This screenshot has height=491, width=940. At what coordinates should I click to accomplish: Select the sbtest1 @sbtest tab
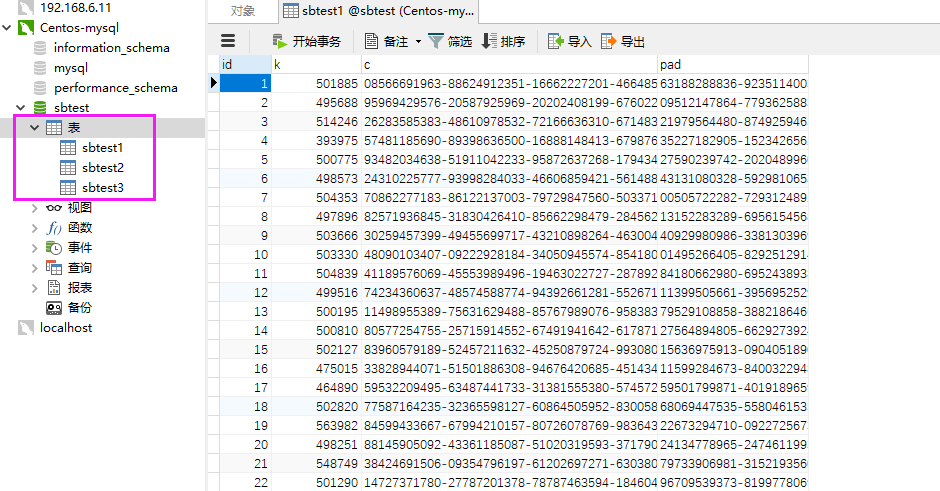click(378, 11)
